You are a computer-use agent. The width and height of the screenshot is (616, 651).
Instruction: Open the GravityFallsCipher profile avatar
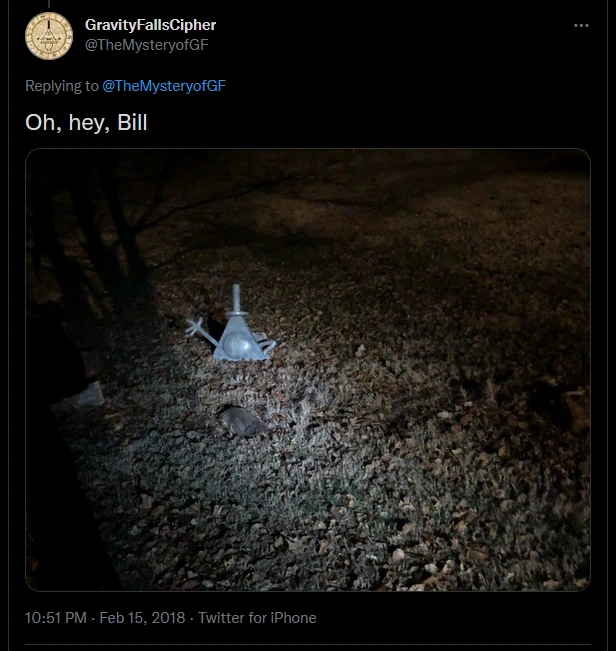coord(49,36)
